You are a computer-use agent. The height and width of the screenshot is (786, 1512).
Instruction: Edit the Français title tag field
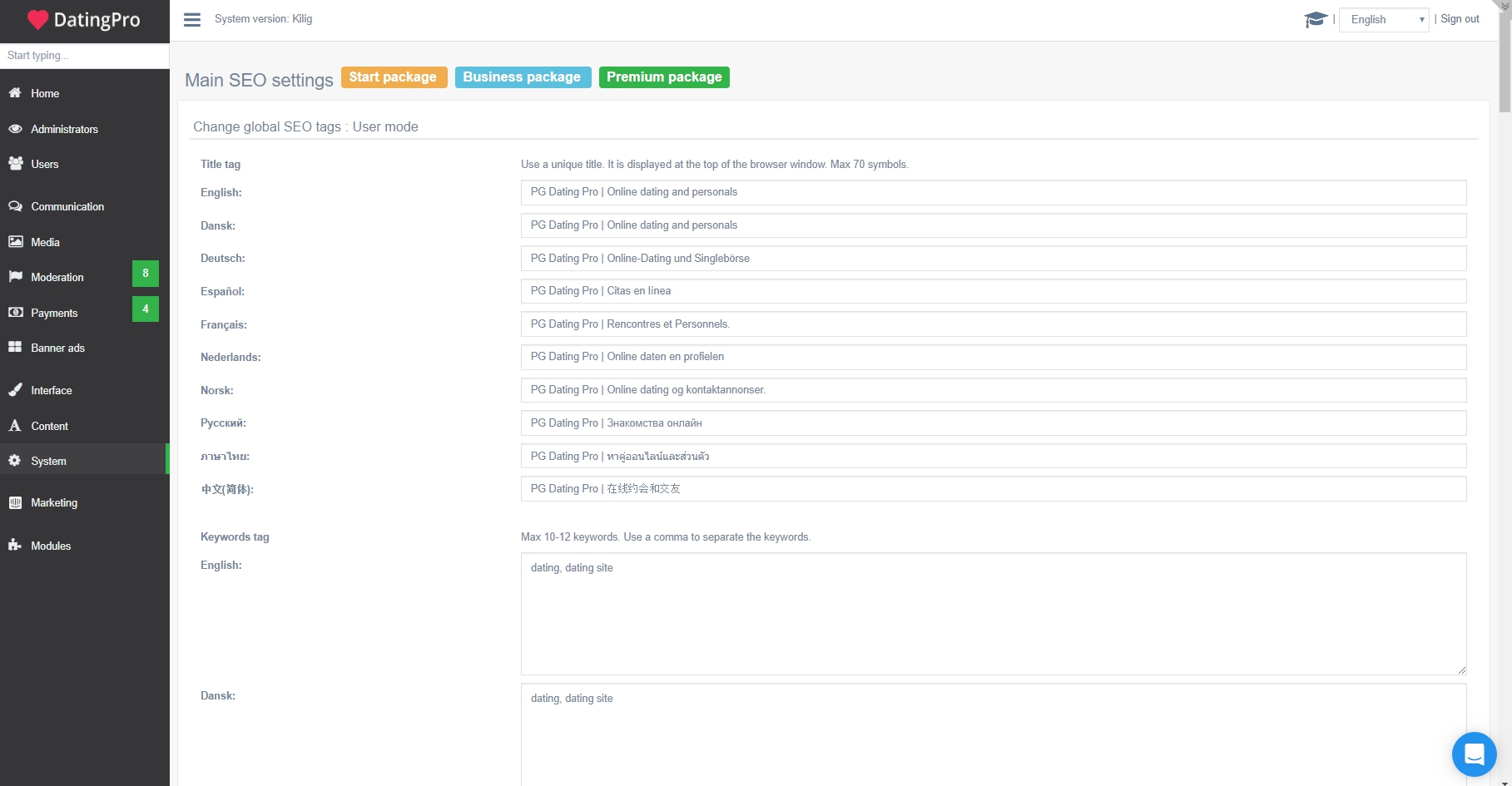(994, 324)
